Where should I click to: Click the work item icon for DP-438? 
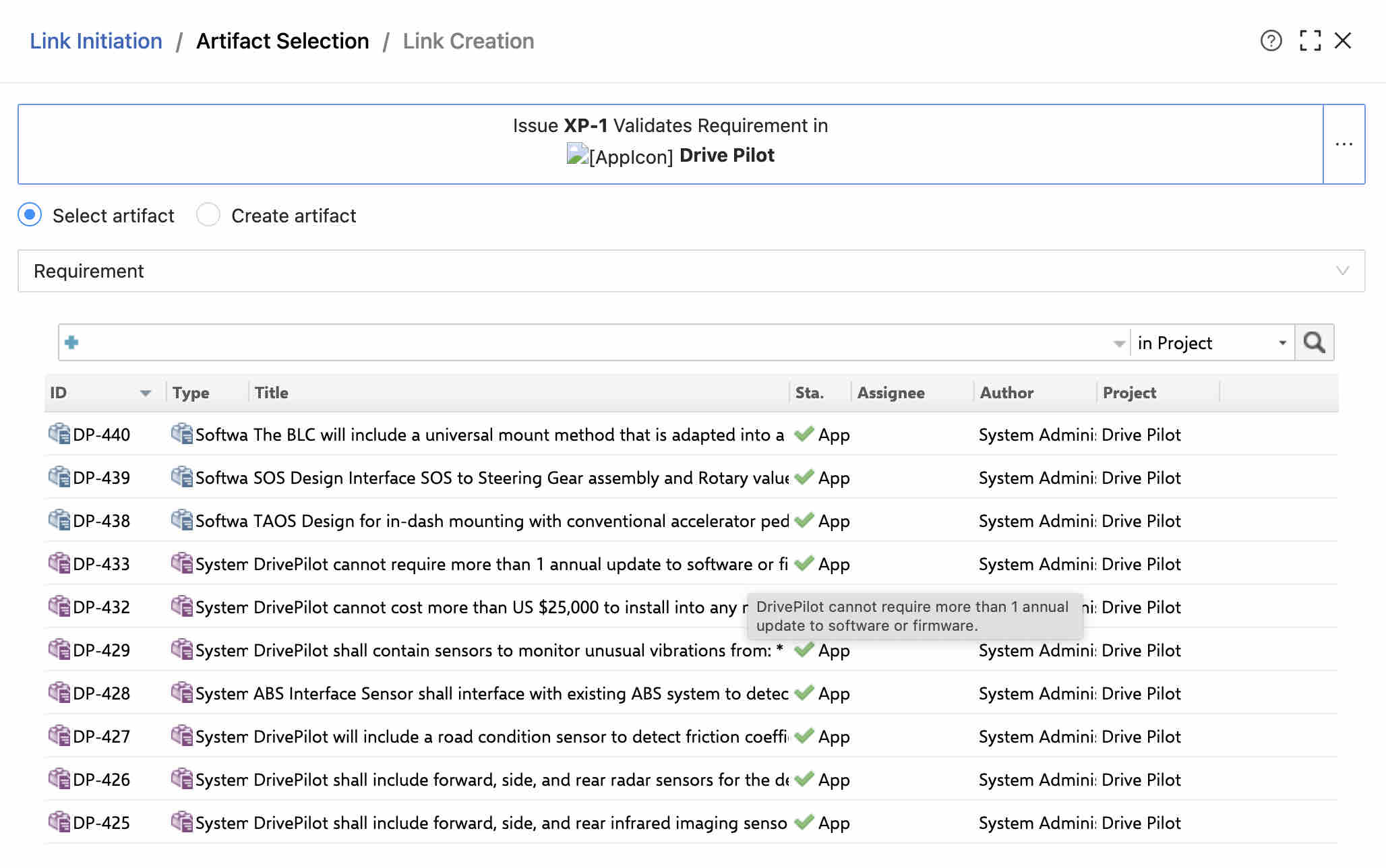(x=59, y=520)
